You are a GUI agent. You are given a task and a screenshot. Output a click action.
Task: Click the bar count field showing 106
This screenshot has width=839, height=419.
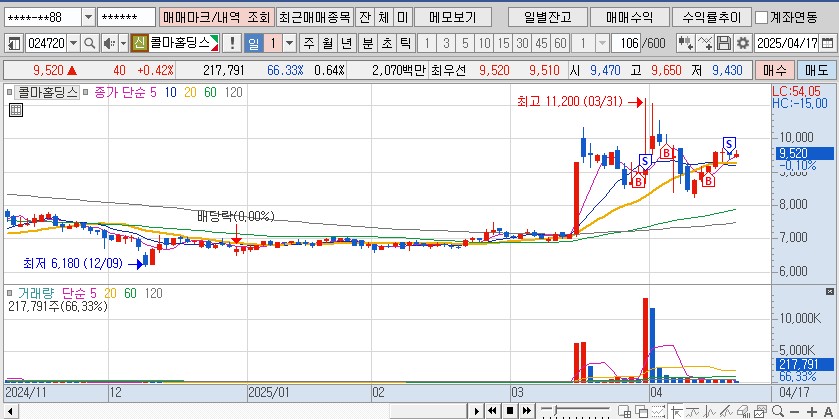[626, 43]
